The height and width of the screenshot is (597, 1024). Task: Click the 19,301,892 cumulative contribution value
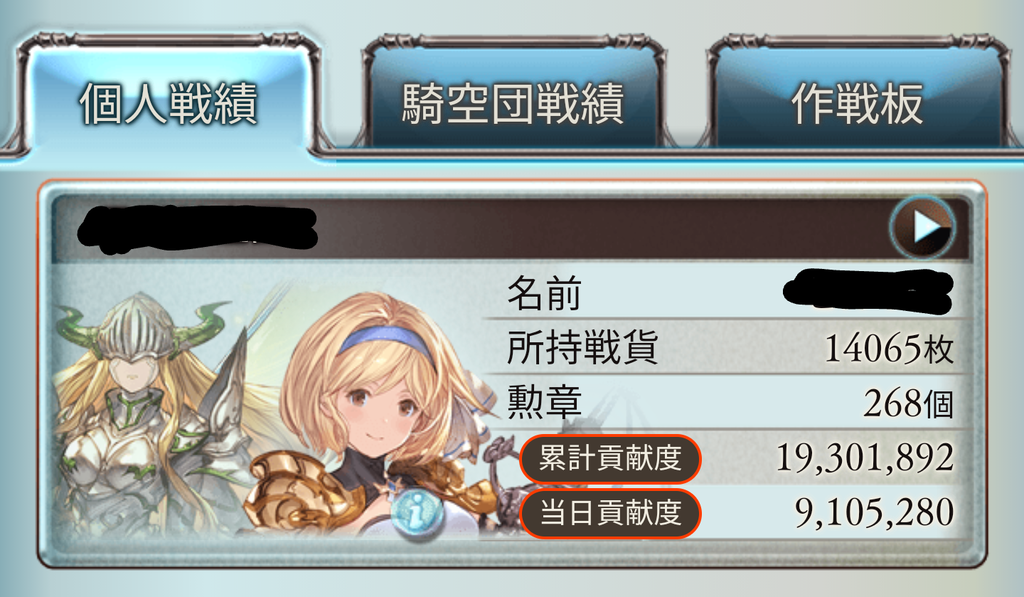click(865, 459)
